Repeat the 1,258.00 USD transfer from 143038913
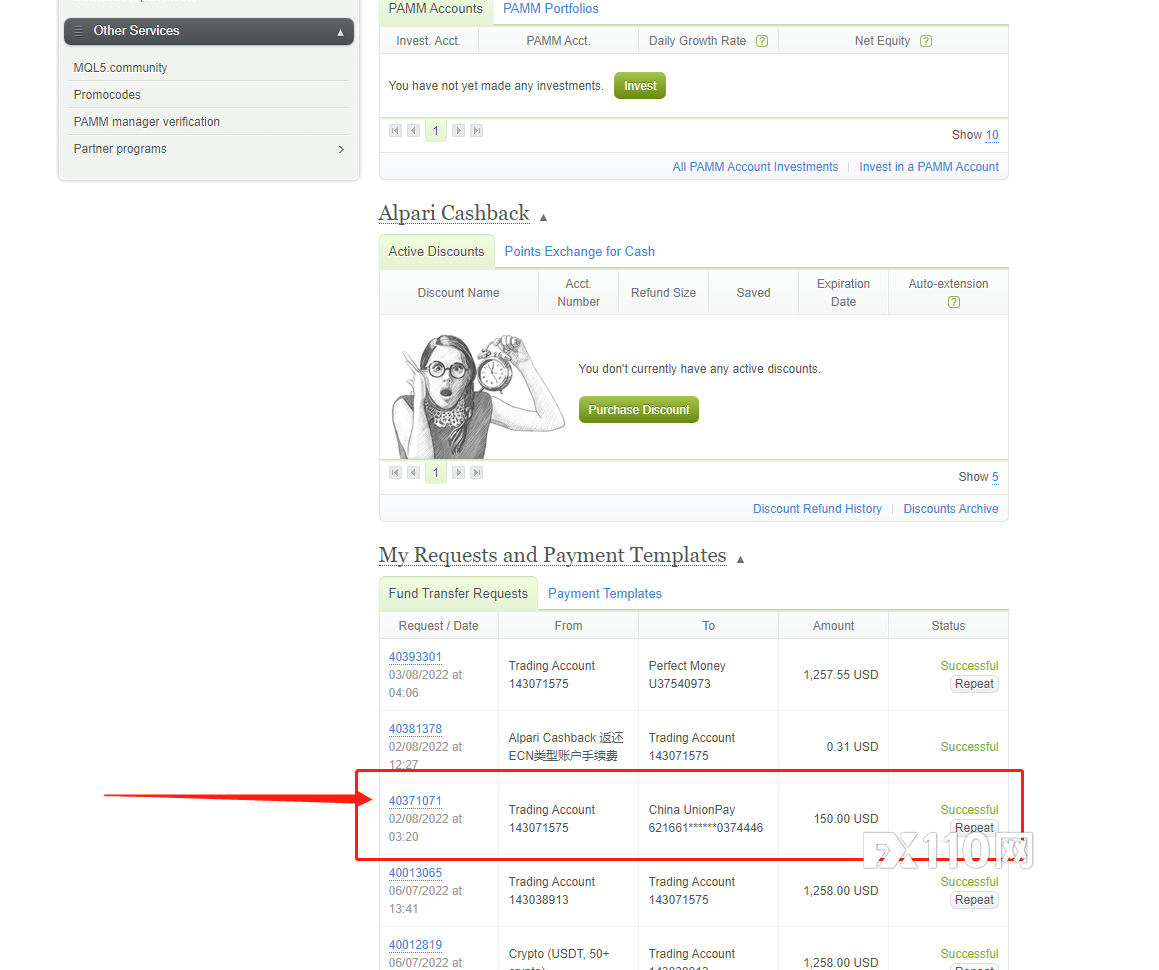The width and height of the screenshot is (1159, 970). [974, 900]
